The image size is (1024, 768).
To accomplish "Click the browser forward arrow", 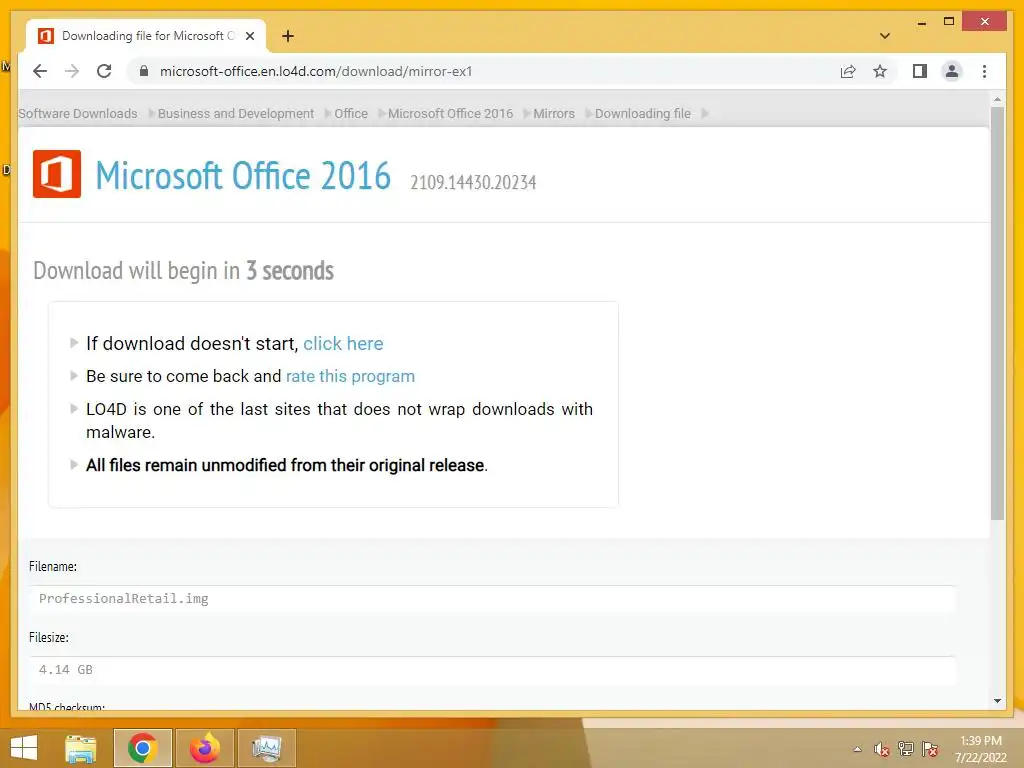I will pyautogui.click(x=72, y=71).
